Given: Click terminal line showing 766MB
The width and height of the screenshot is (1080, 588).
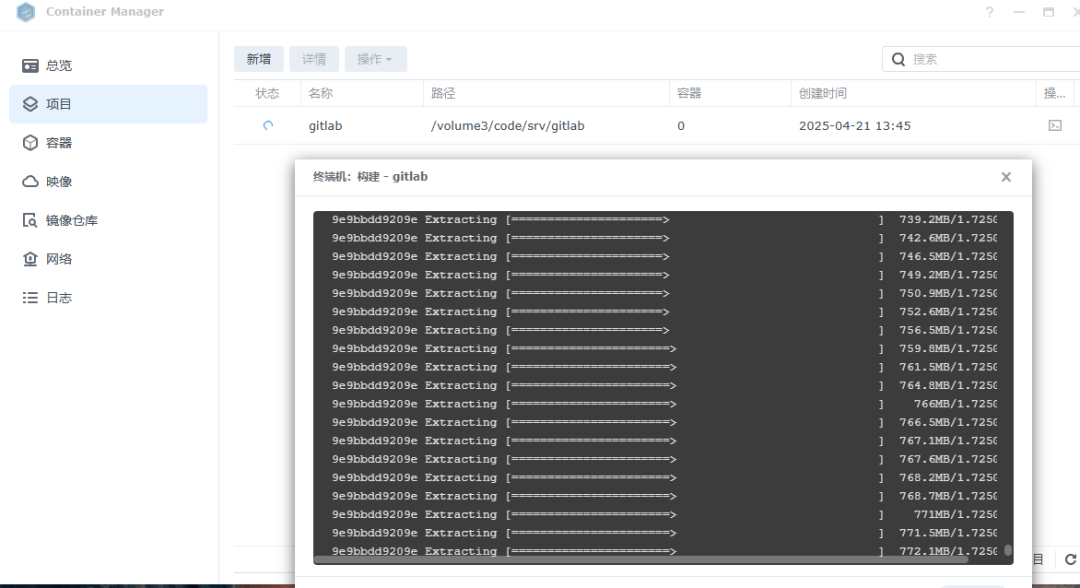Looking at the screenshot, I should click(664, 404).
